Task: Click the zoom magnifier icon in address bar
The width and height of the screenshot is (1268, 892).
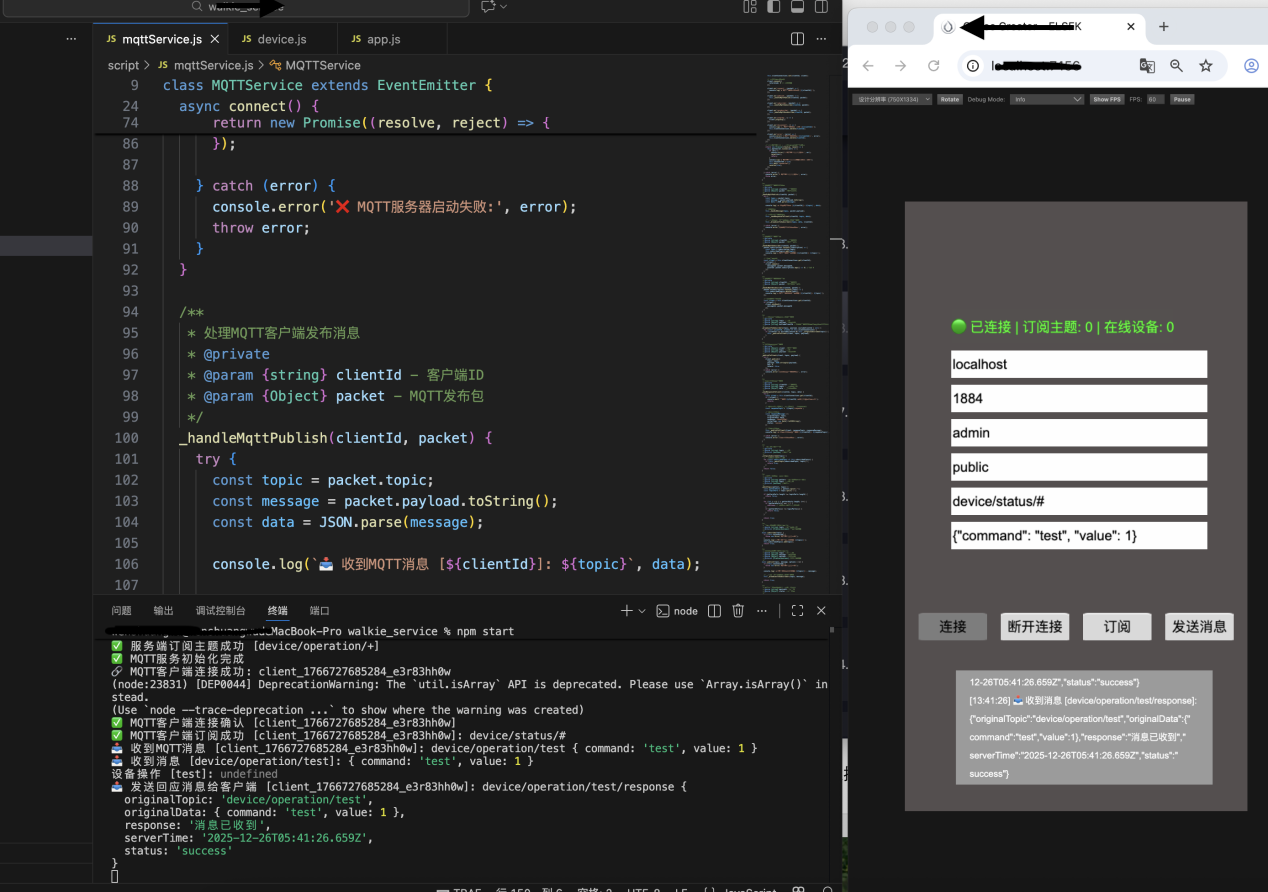Action: tap(1176, 66)
